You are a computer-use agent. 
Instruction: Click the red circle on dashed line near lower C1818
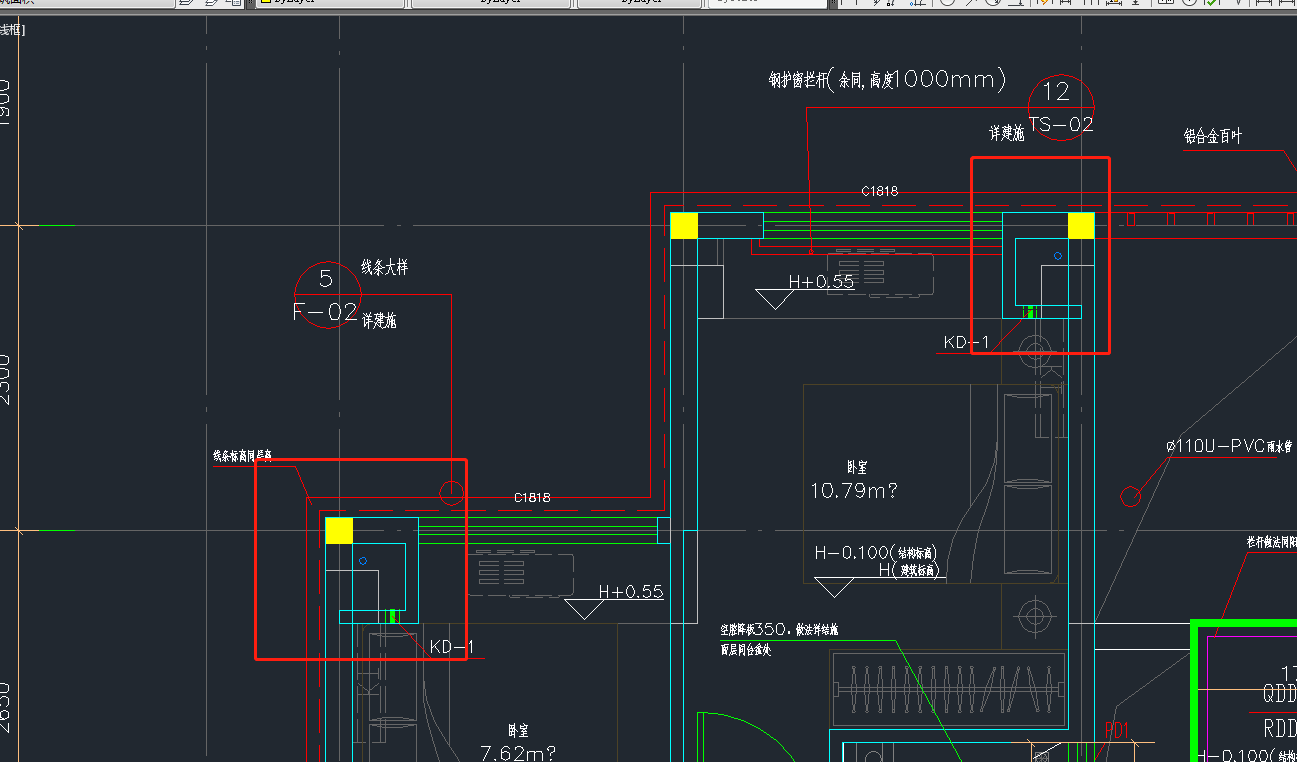[452, 493]
